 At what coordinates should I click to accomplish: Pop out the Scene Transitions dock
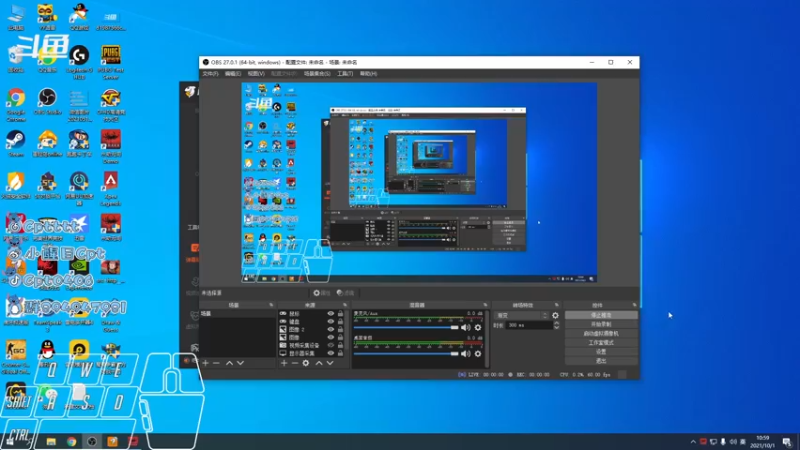tap(557, 305)
